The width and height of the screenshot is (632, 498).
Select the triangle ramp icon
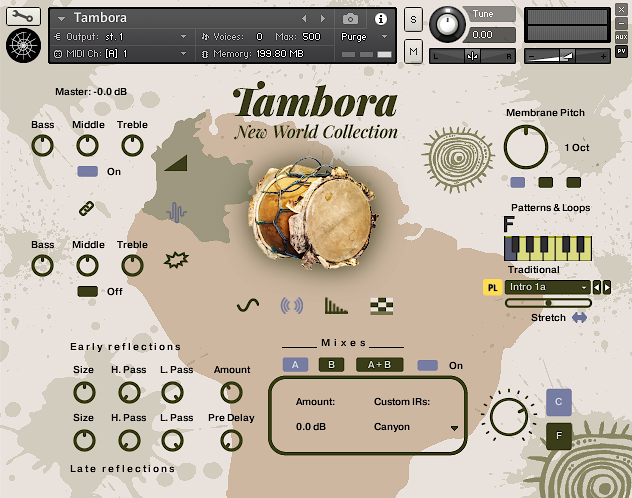point(176,163)
